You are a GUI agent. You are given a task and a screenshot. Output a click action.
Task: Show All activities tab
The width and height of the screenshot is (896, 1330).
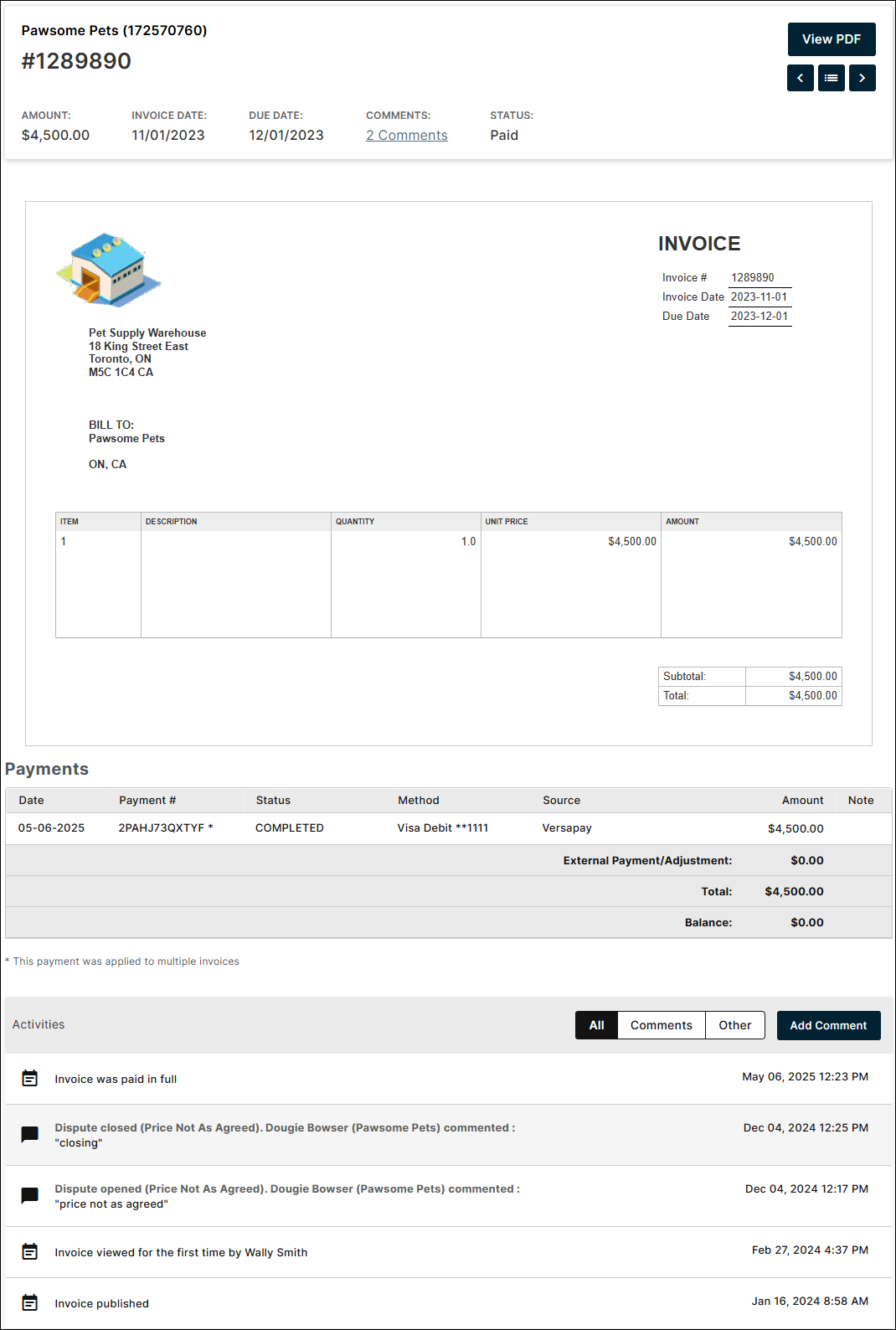pyautogui.click(x=596, y=1025)
